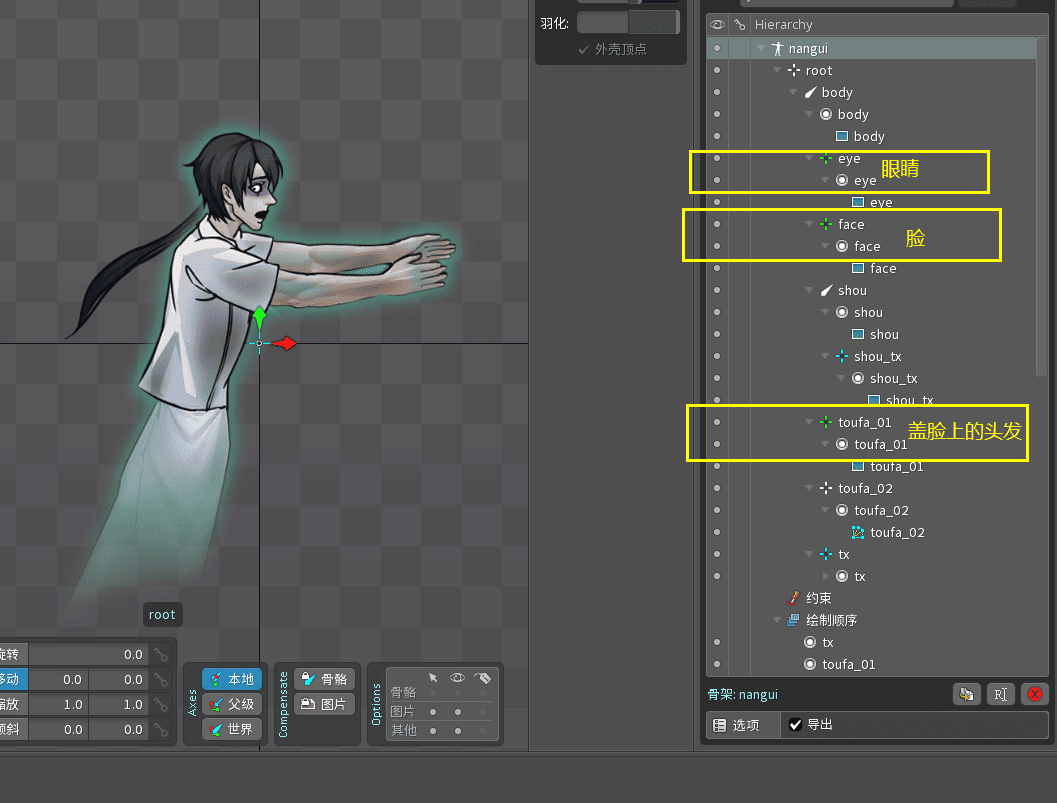Click the 骨骼 compensate button
This screenshot has height=803, width=1057.
324,679
